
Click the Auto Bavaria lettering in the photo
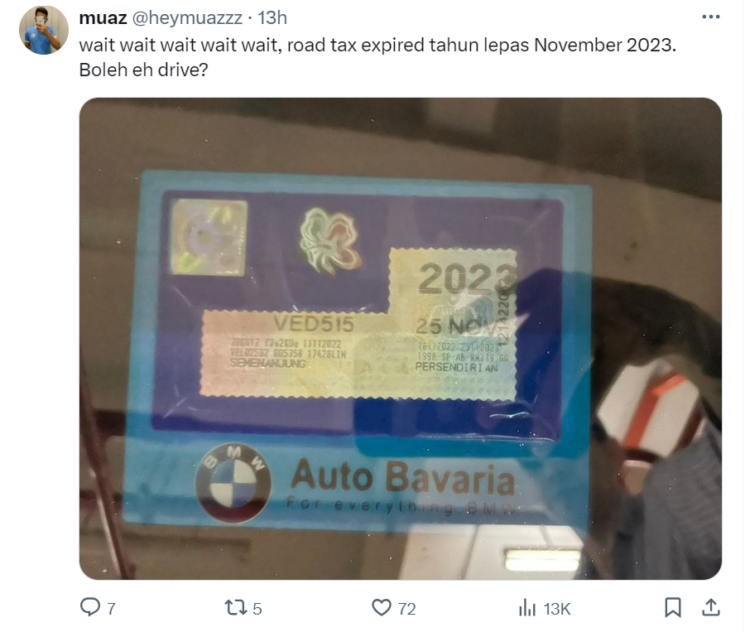[402, 477]
